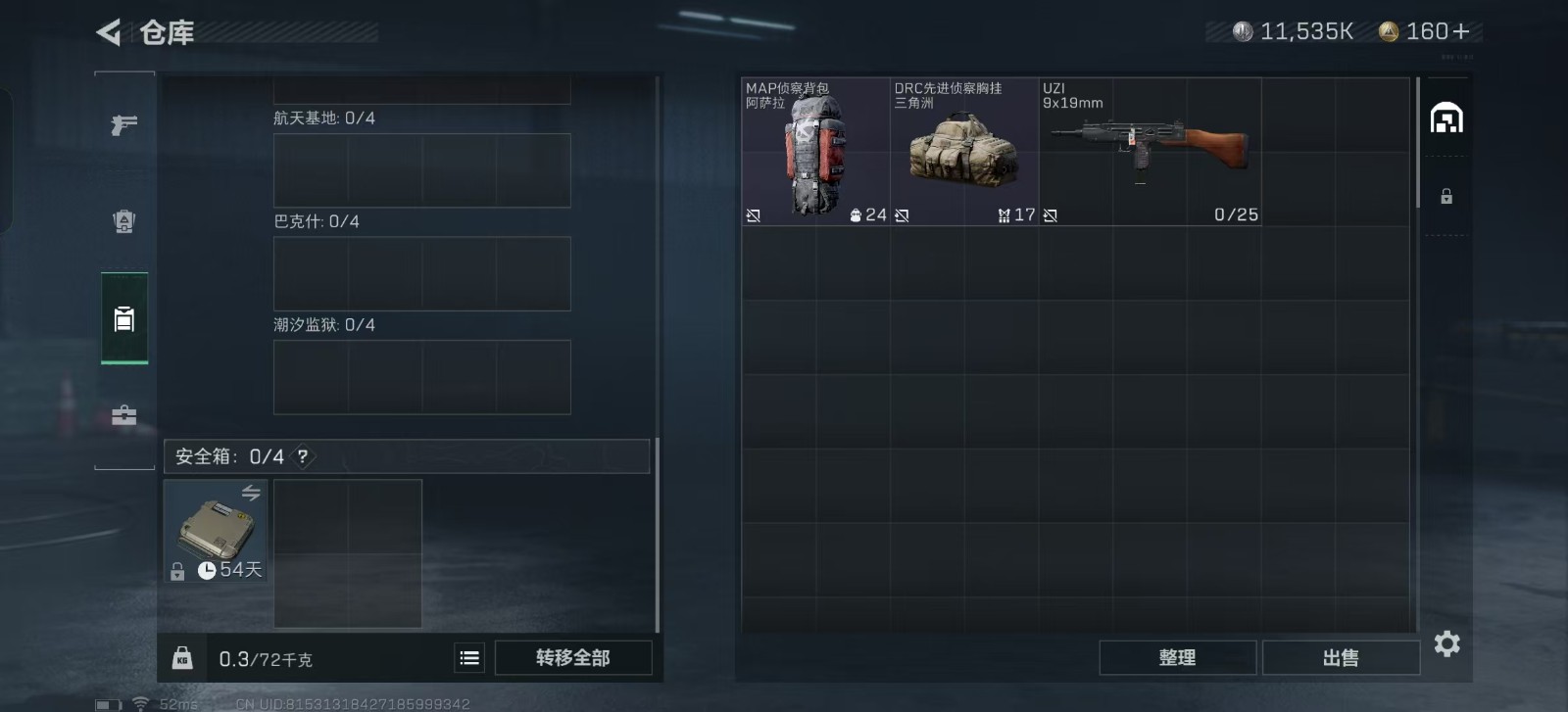The width and height of the screenshot is (1568, 712).
Task: Select the DRC先进侦察胸挂 chest rig
Action: [x=964, y=152]
